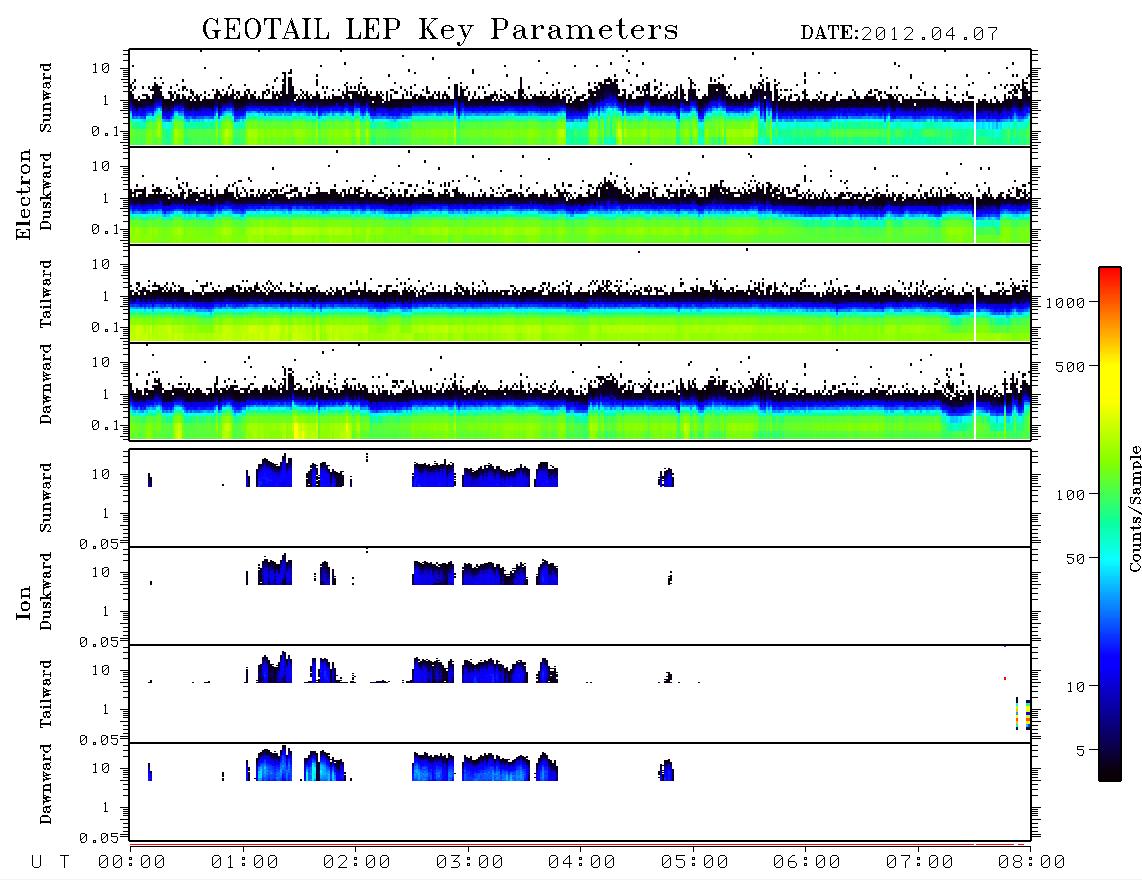Select the 05:00 time tick label
1142x880 pixels.
tap(695, 863)
